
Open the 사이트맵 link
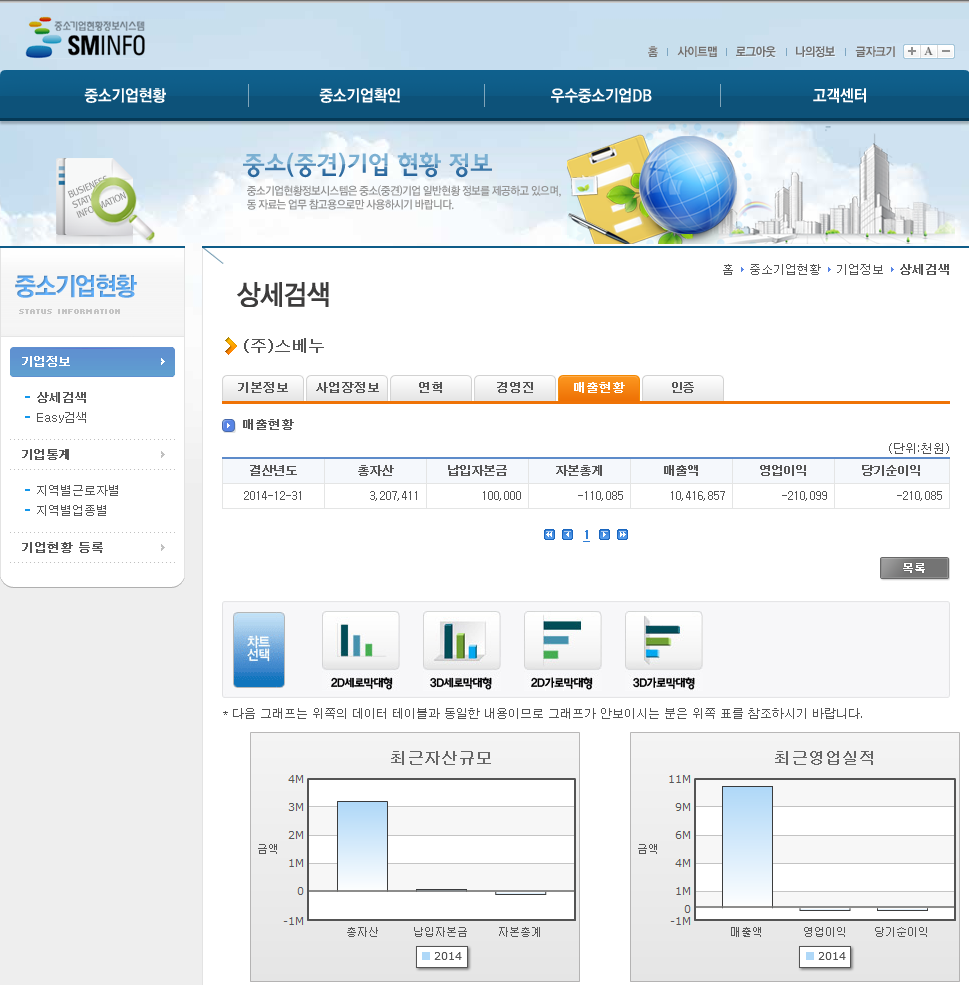697,52
